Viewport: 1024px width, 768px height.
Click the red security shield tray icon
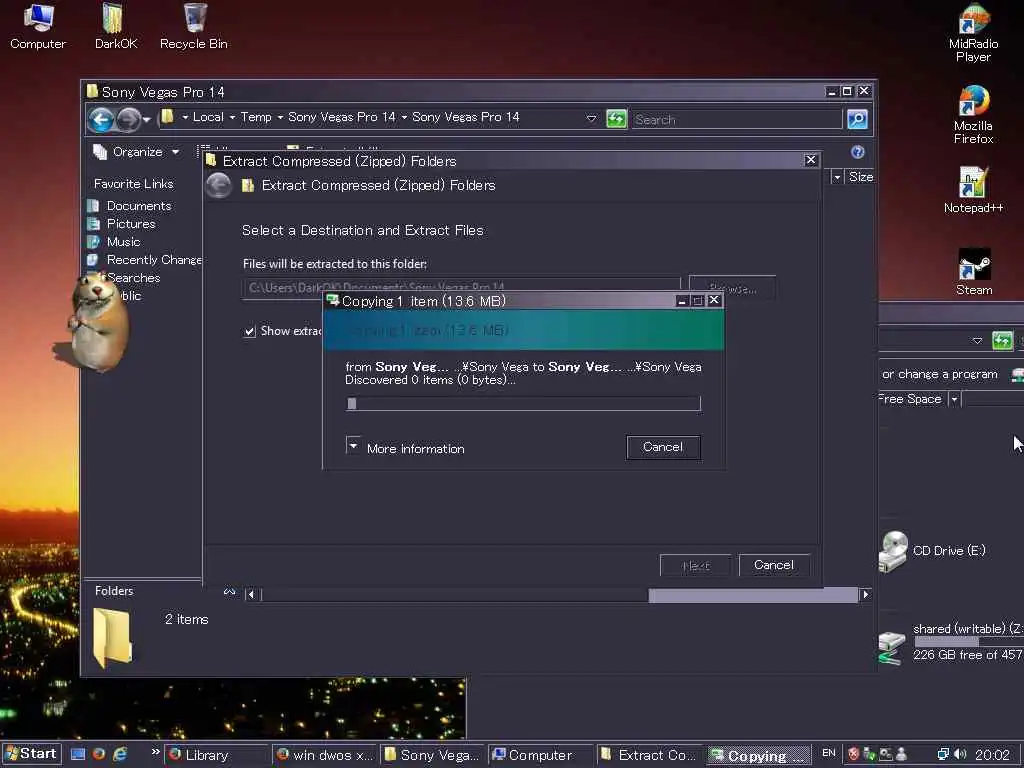coord(853,754)
